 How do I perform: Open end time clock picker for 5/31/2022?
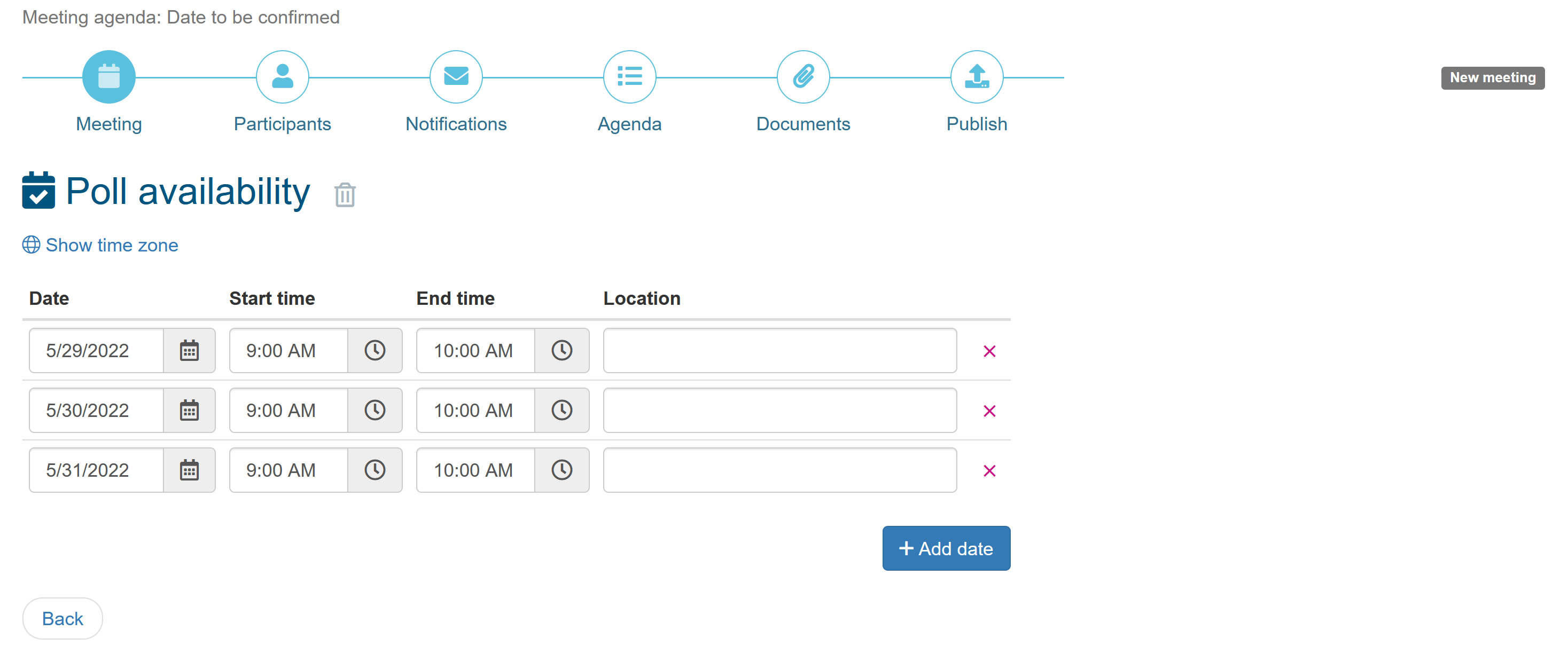(x=562, y=470)
